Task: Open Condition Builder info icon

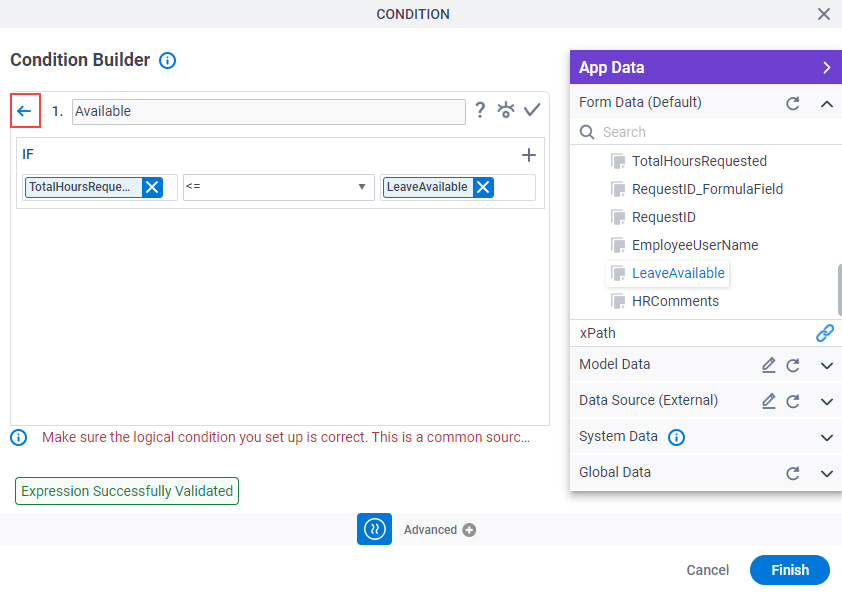Action: [x=168, y=61]
